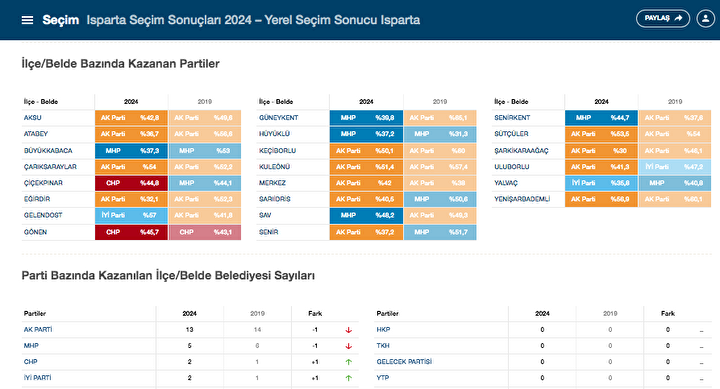Click the PAYLAŞ share button

(663, 18)
